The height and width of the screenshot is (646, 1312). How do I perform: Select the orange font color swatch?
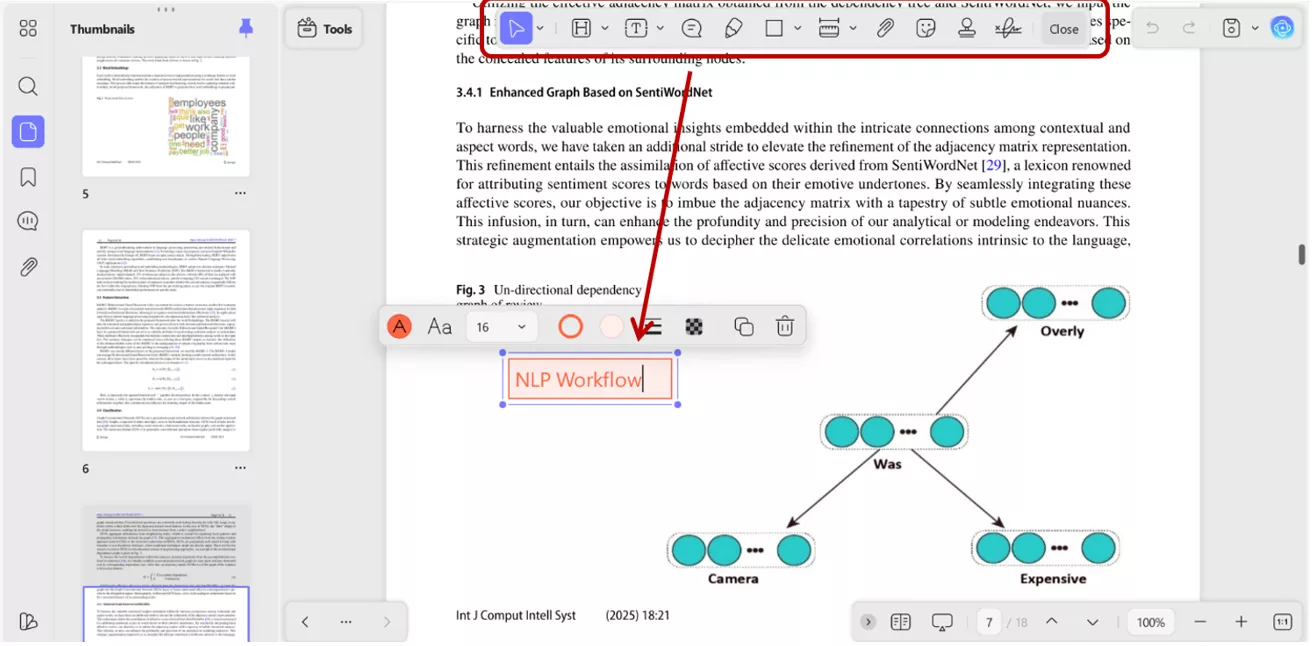point(399,326)
